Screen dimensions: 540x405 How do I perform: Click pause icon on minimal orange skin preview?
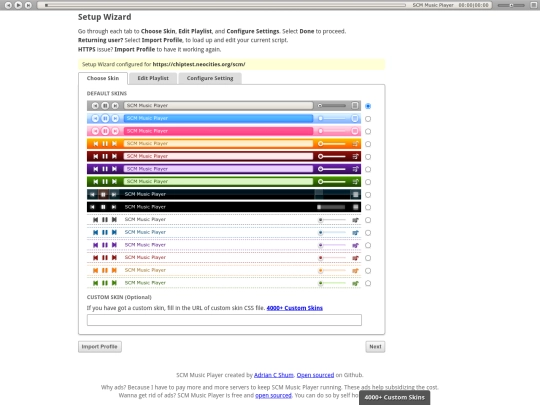[105, 270]
